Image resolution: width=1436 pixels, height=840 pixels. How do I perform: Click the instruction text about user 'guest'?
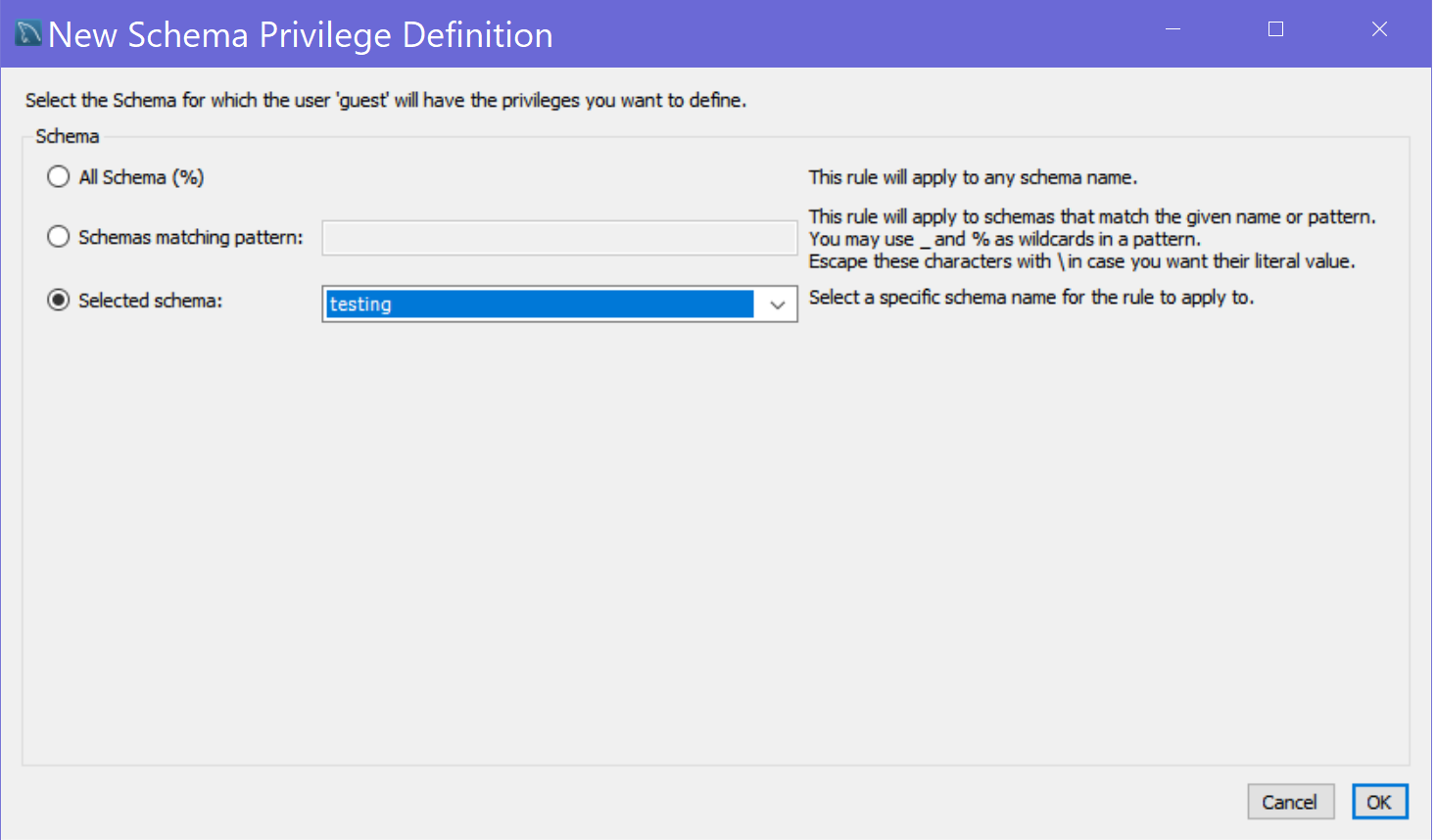click(x=386, y=100)
